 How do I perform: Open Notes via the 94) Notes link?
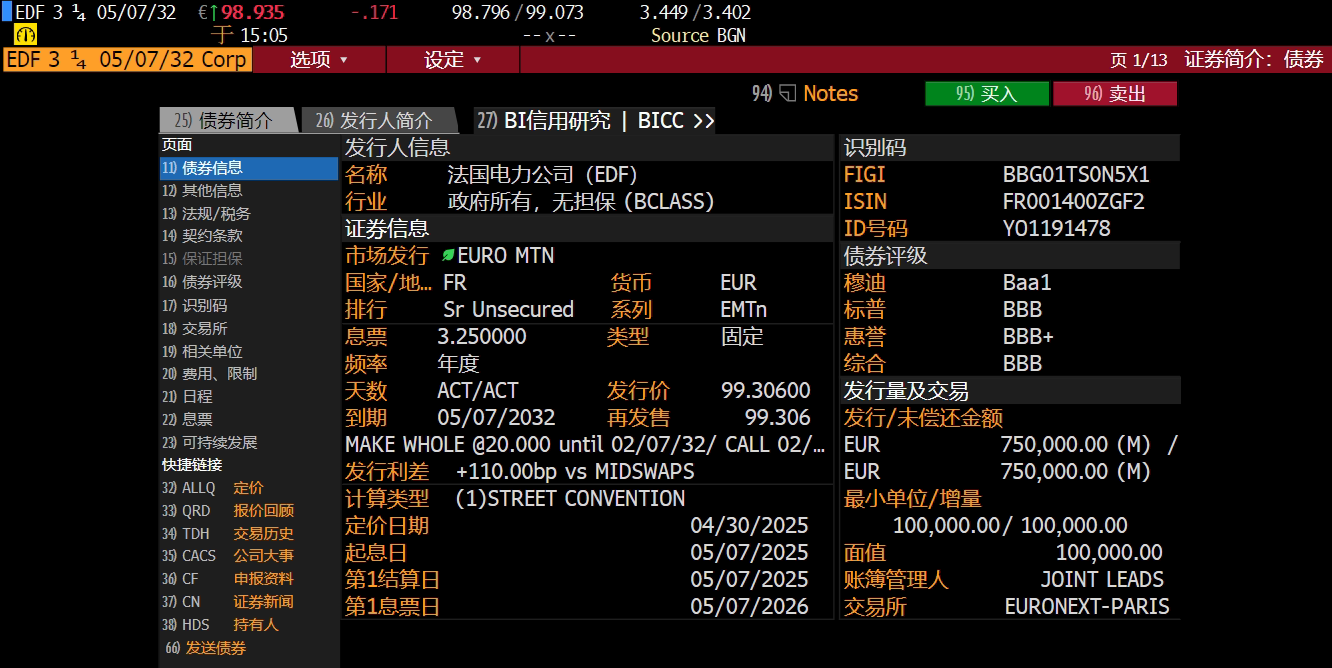(805, 94)
